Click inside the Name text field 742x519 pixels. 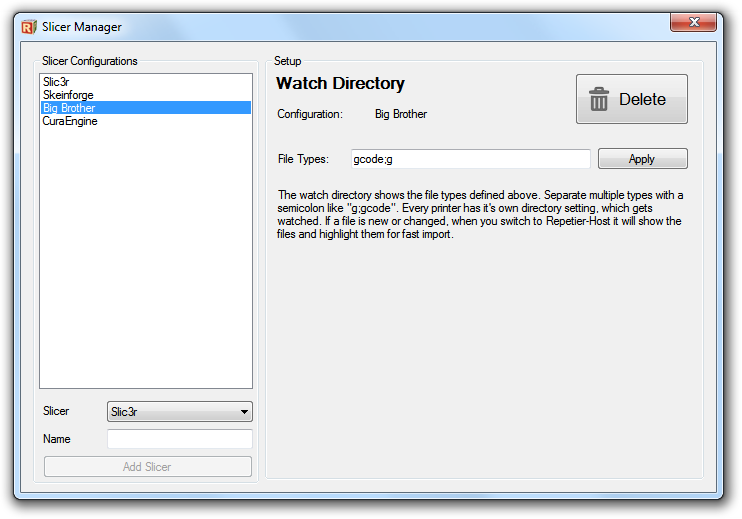179,439
